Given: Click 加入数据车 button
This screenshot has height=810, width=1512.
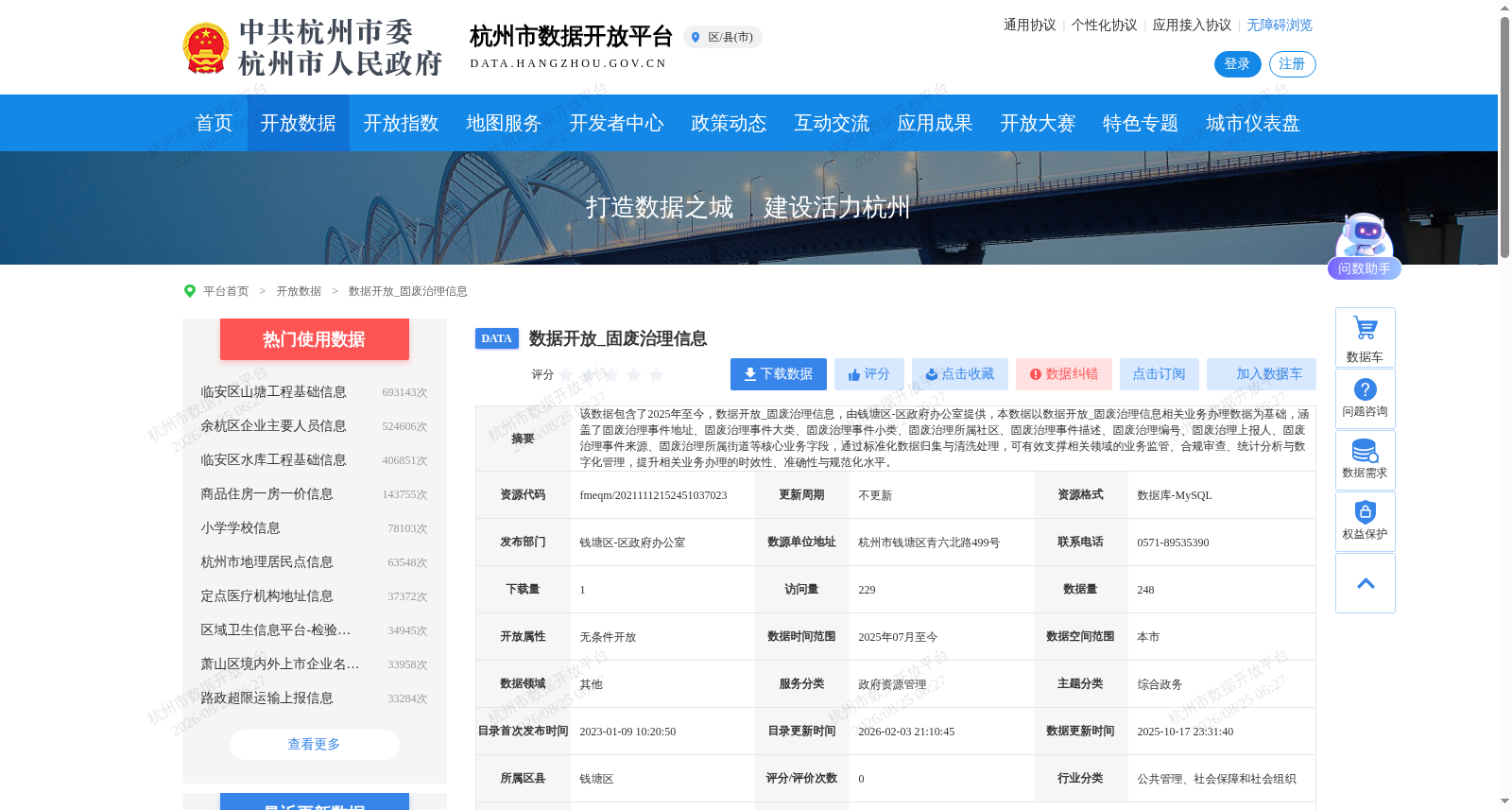Looking at the screenshot, I should coord(1262,374).
